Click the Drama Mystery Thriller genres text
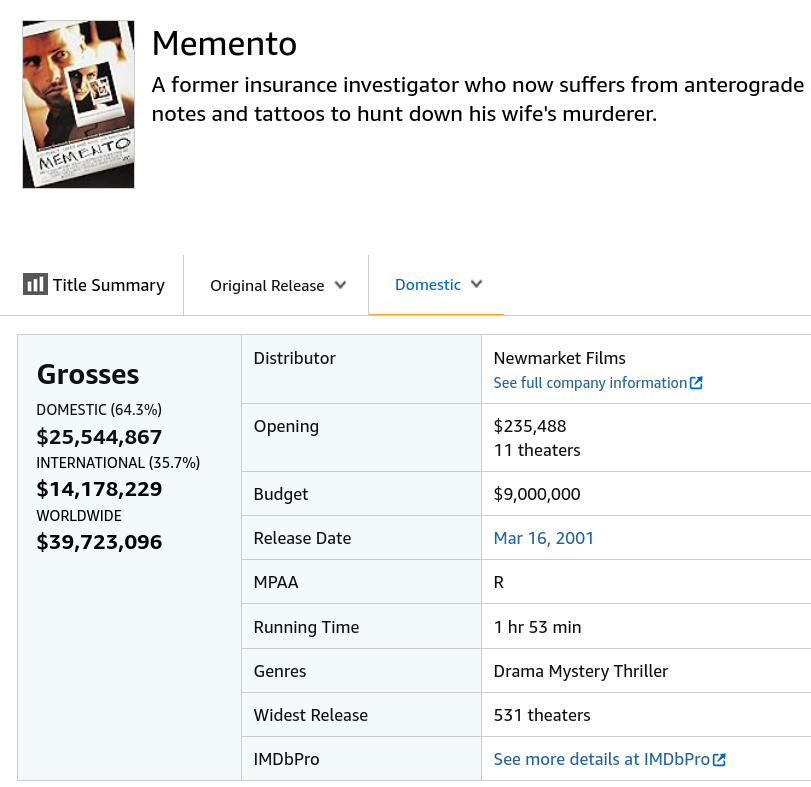Screen dimensions: 811x787 click(x=581, y=671)
